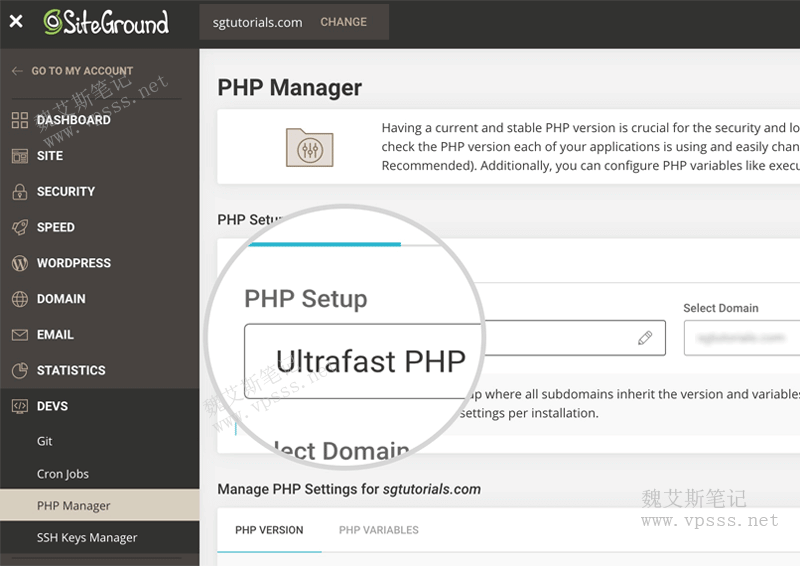Go to My Account link
Viewport: 800px width, 566px height.
pyautogui.click(x=82, y=71)
